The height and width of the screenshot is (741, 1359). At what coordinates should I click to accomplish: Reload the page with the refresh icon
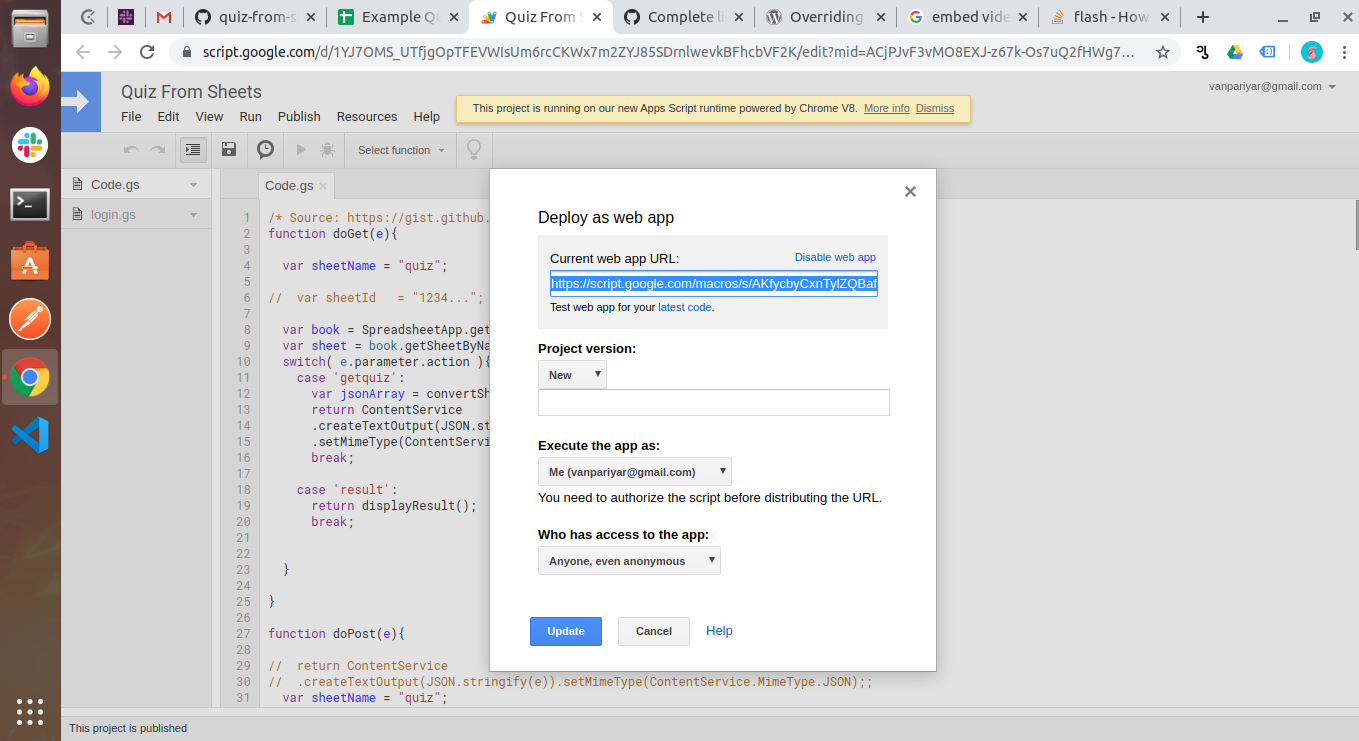147,53
